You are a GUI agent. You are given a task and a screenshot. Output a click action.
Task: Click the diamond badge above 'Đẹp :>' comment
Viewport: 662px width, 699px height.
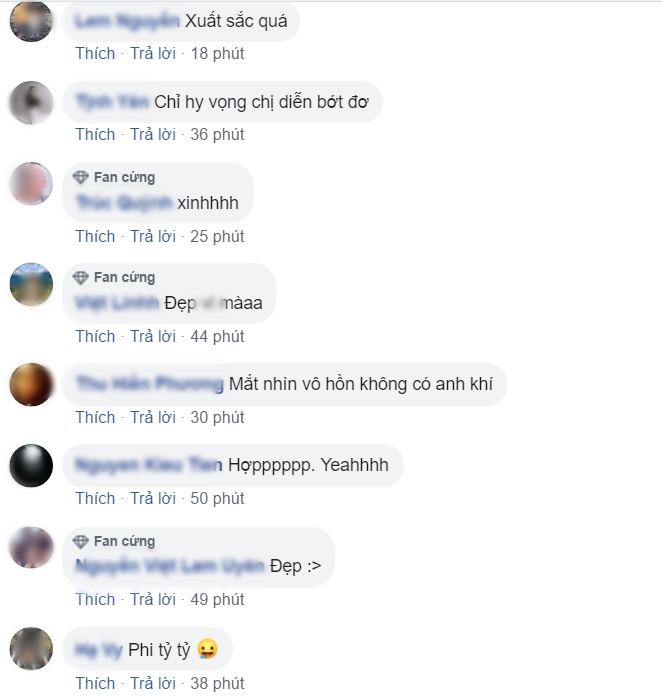(81, 542)
